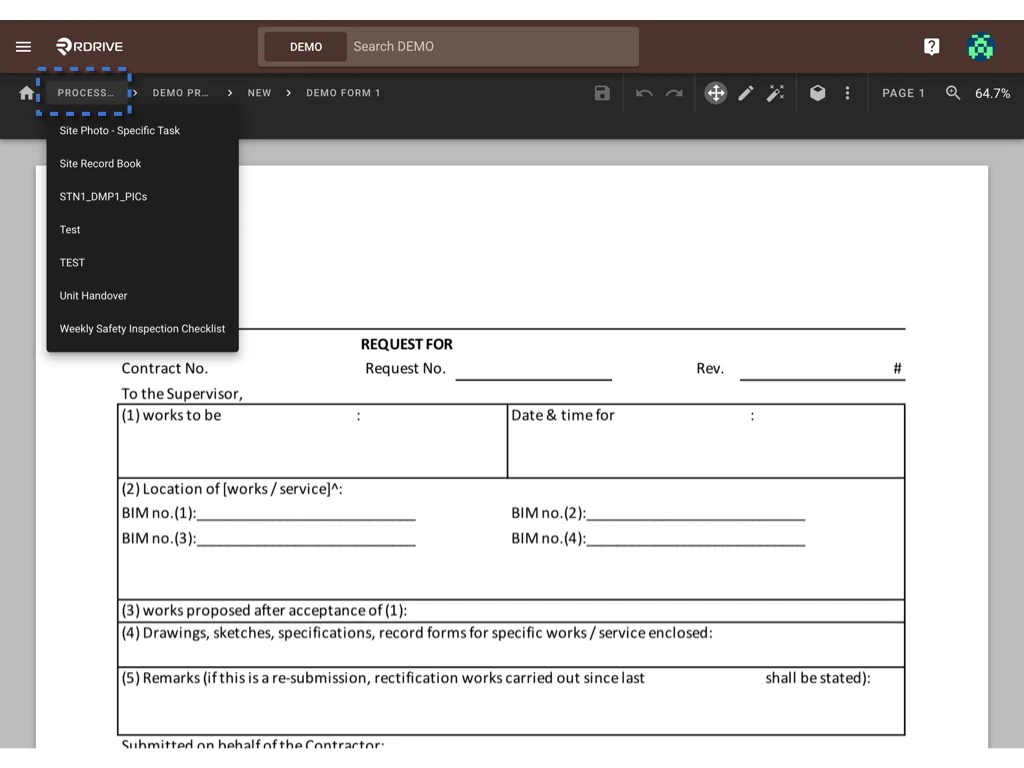The width and height of the screenshot is (1024, 768).
Task: Go home via the house icon
Action: coord(26,92)
